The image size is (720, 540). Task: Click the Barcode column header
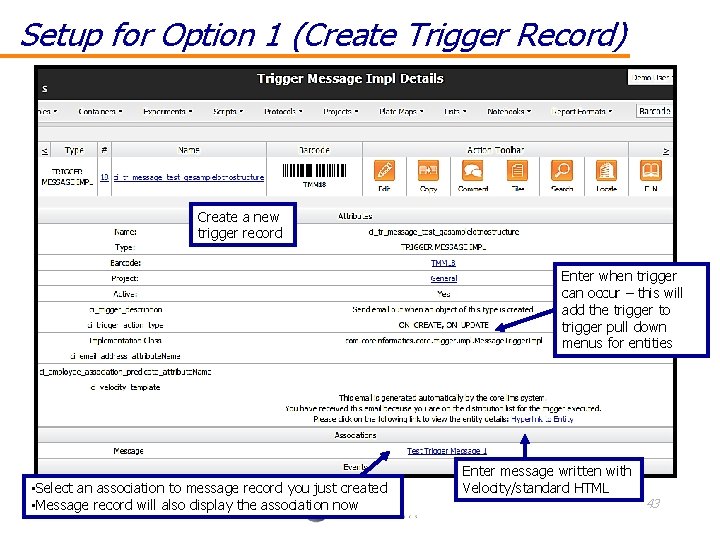(314, 150)
